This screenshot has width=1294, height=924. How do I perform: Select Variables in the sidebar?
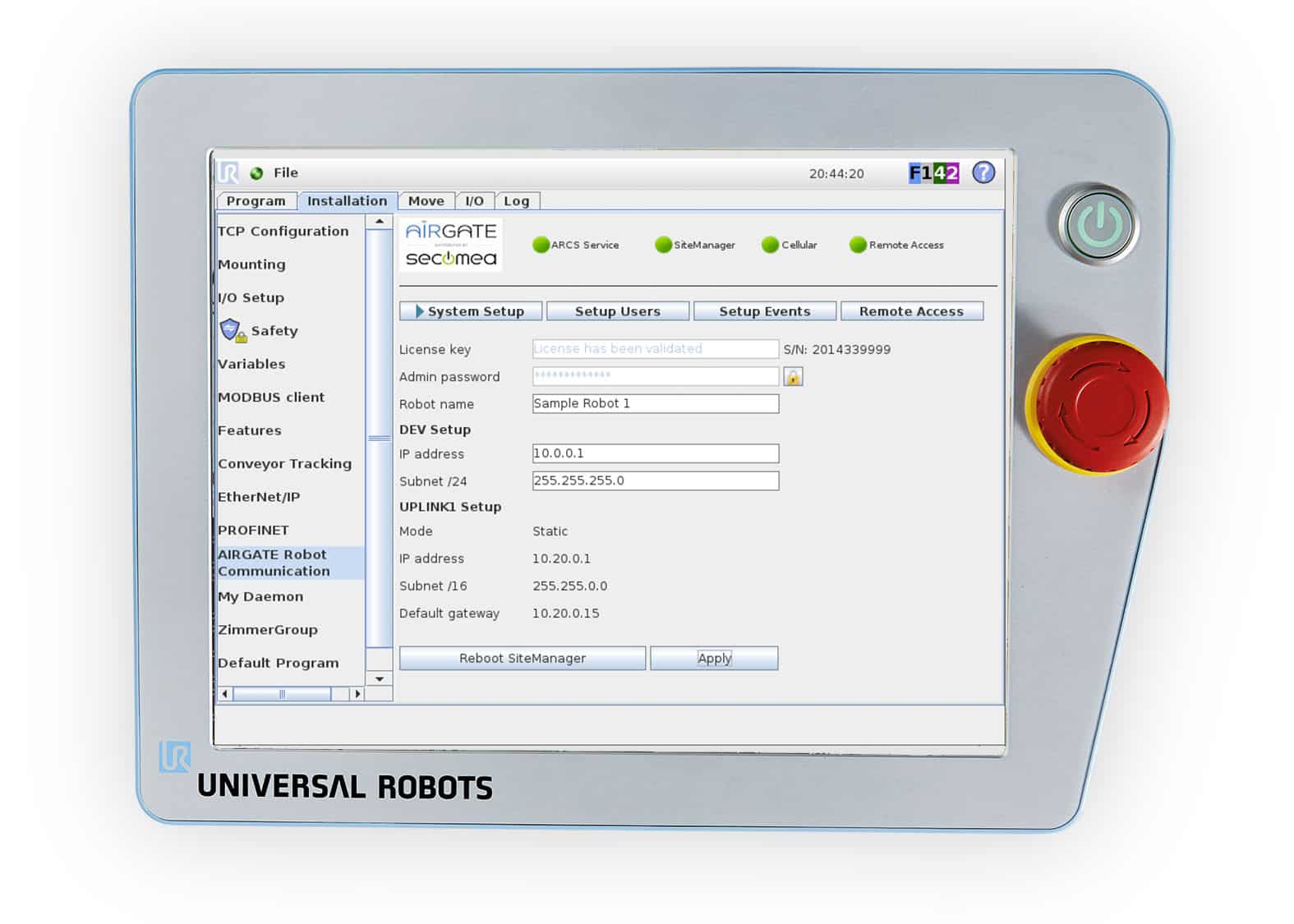click(251, 364)
